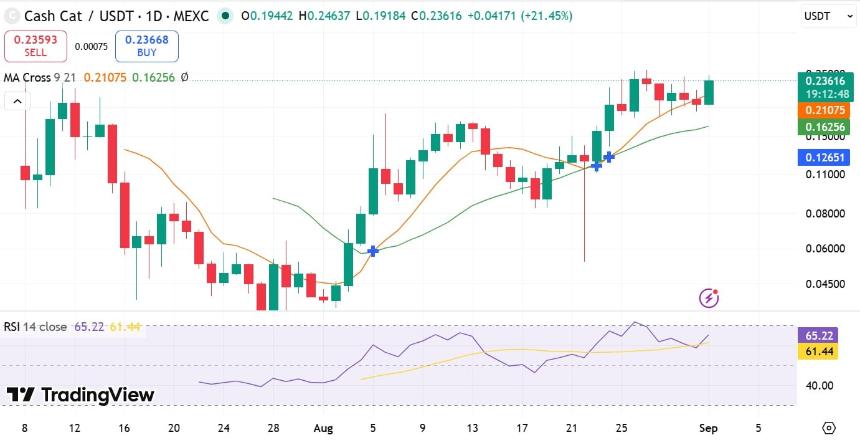Click orange 0.21075 price axis label
The height and width of the screenshot is (440, 860).
[824, 110]
